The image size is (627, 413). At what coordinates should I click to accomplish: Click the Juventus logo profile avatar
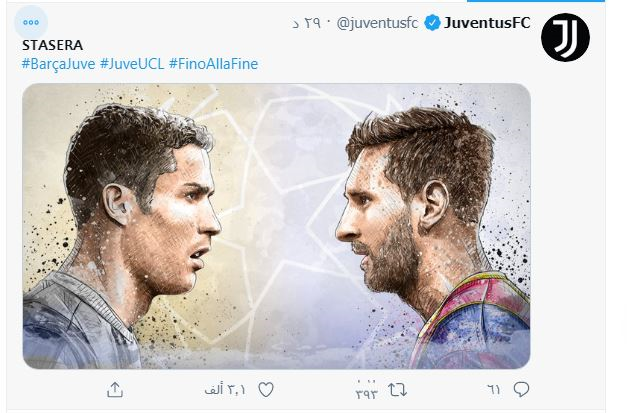point(565,37)
